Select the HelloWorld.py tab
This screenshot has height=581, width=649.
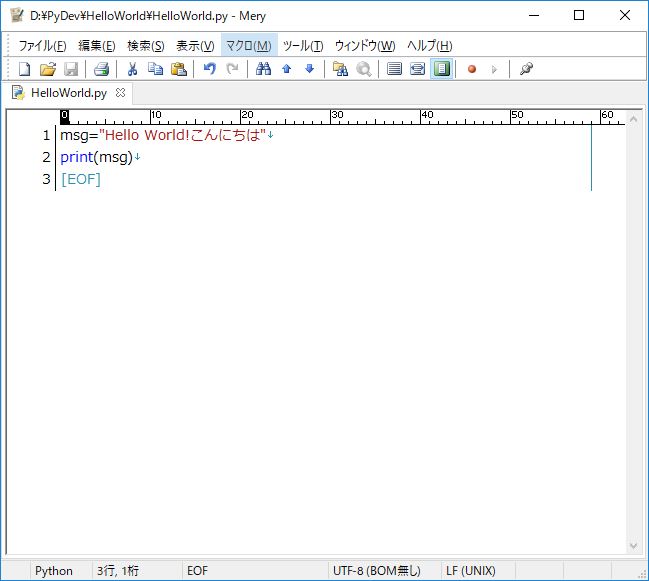coord(69,93)
